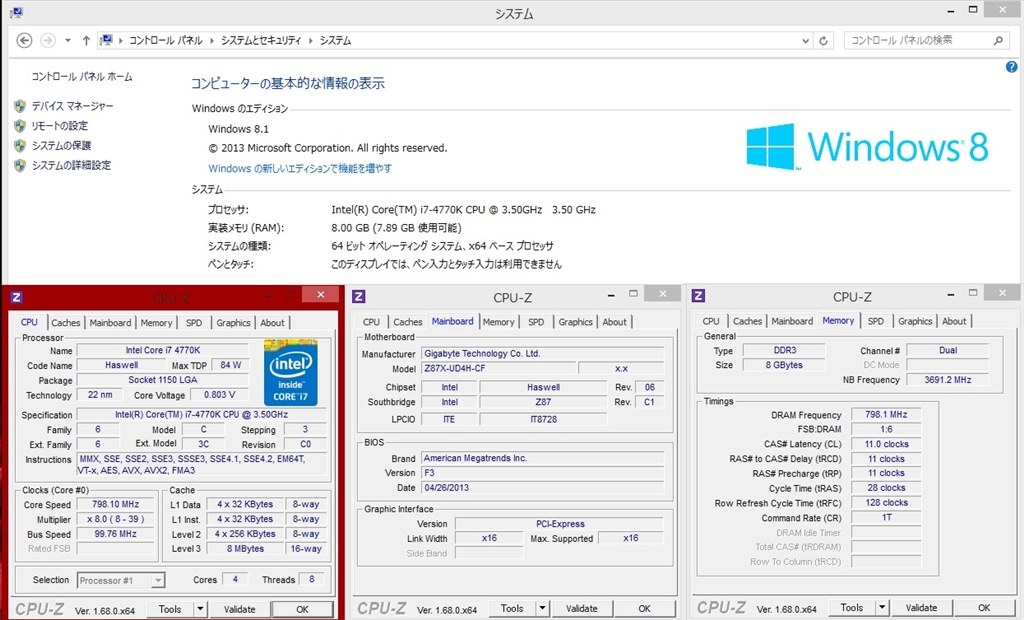This screenshot has height=620, width=1024.
Task: Click Tools button in red CPU-Z window
Action: tap(170, 609)
